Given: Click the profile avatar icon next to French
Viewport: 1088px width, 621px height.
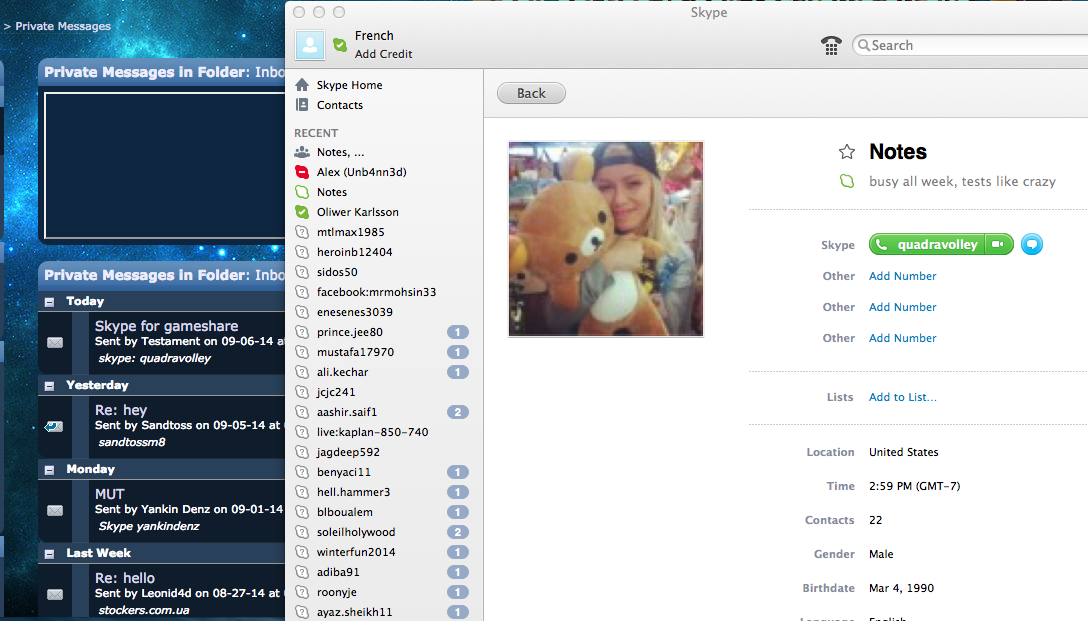Looking at the screenshot, I should pos(309,45).
